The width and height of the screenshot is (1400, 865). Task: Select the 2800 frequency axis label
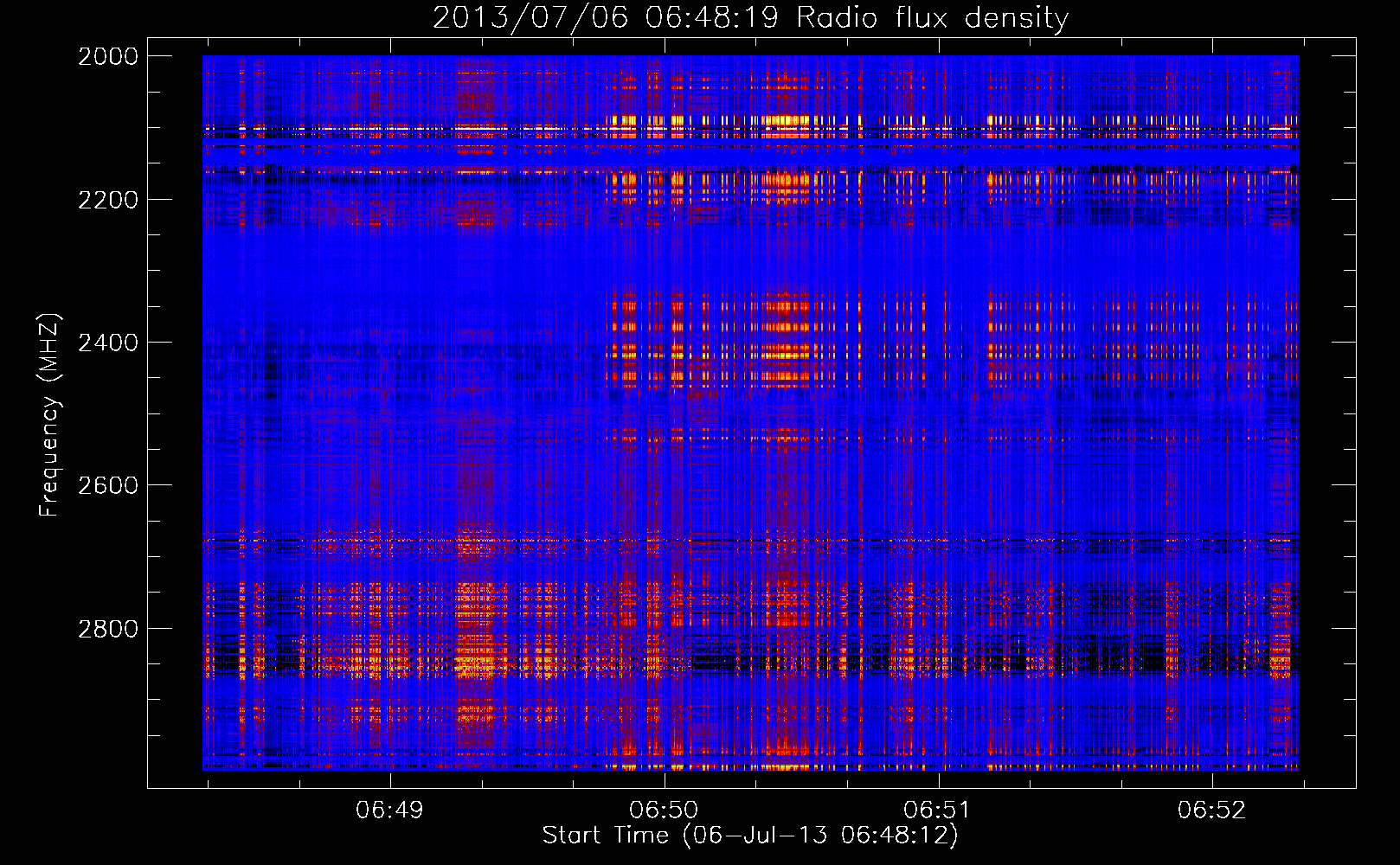pos(108,629)
